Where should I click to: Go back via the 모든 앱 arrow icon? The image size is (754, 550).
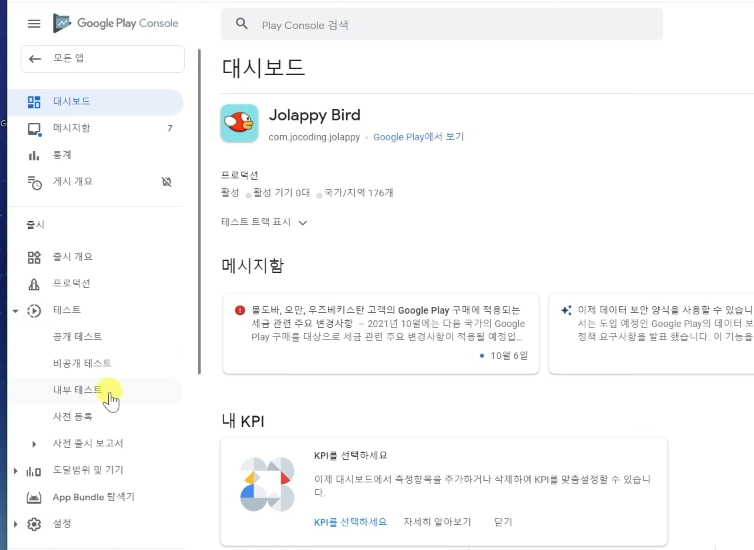click(x=35, y=59)
